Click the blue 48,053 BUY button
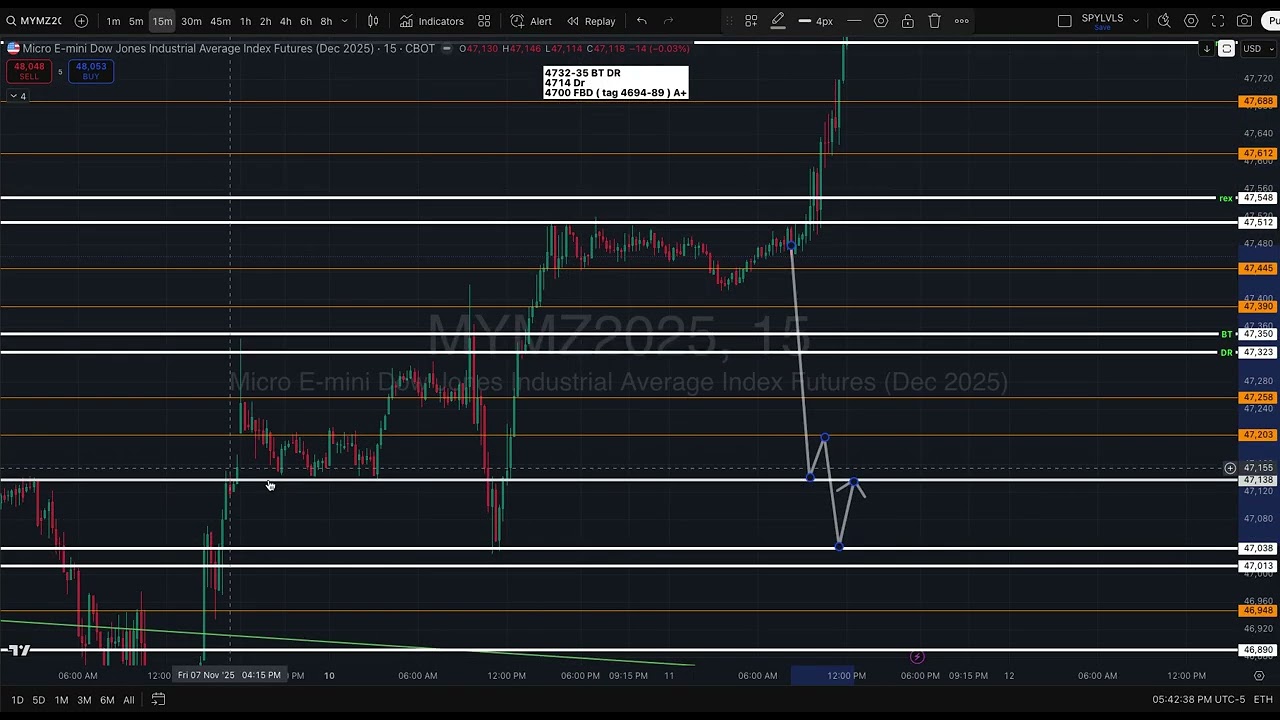 91,71
